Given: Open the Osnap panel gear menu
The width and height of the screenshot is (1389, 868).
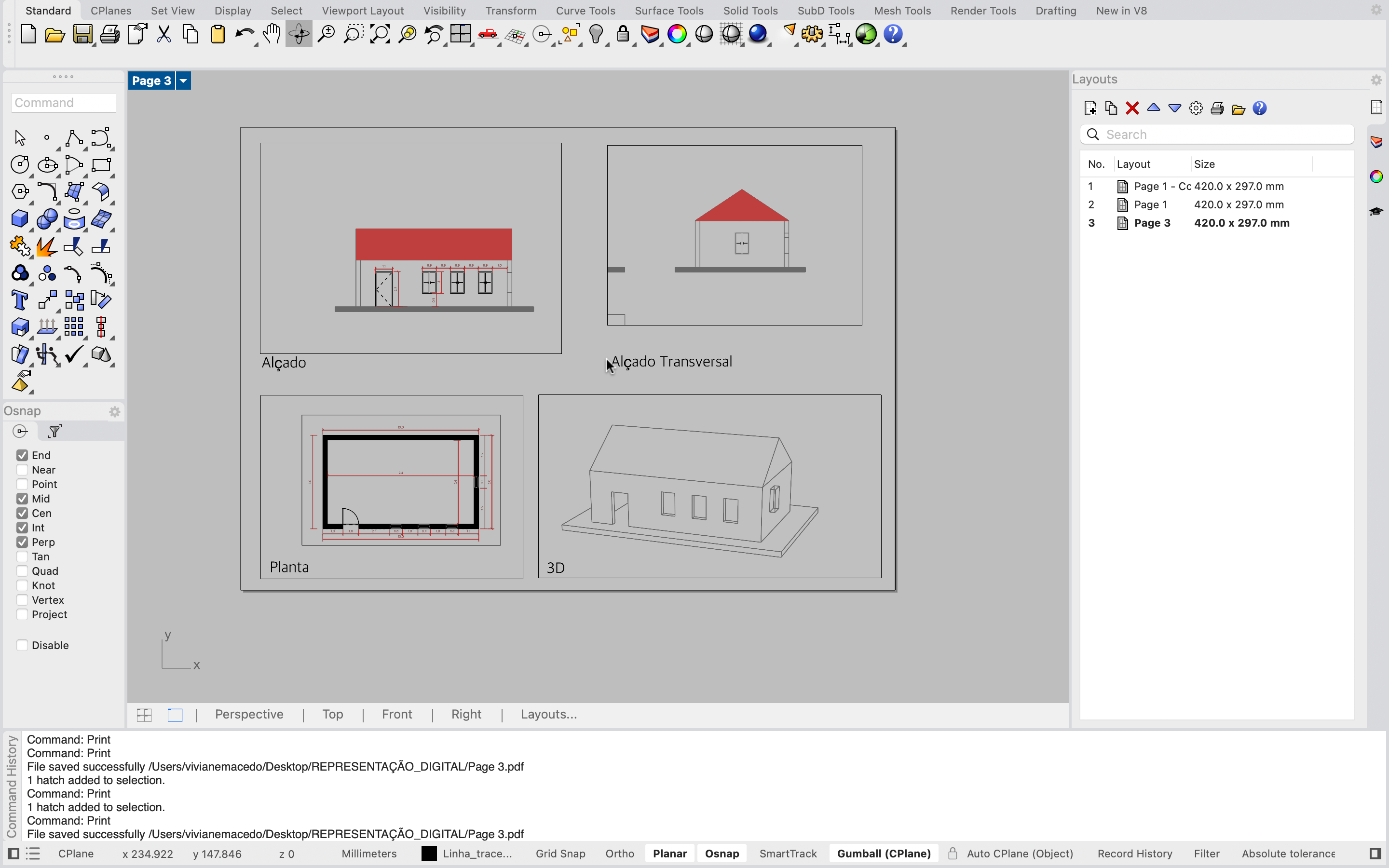Looking at the screenshot, I should pyautogui.click(x=114, y=412).
